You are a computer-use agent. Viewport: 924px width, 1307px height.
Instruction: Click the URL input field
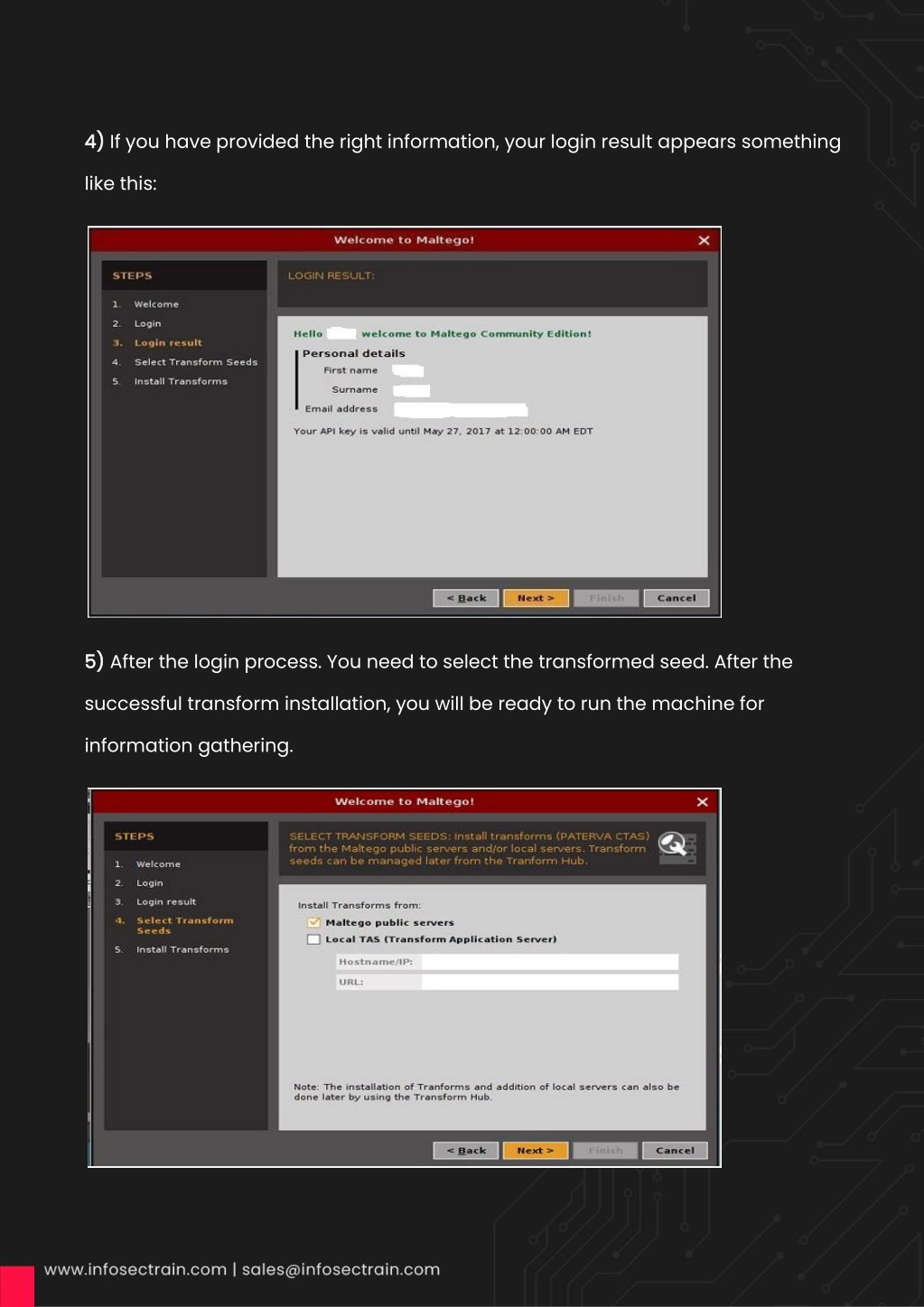pyautogui.click(x=549, y=982)
